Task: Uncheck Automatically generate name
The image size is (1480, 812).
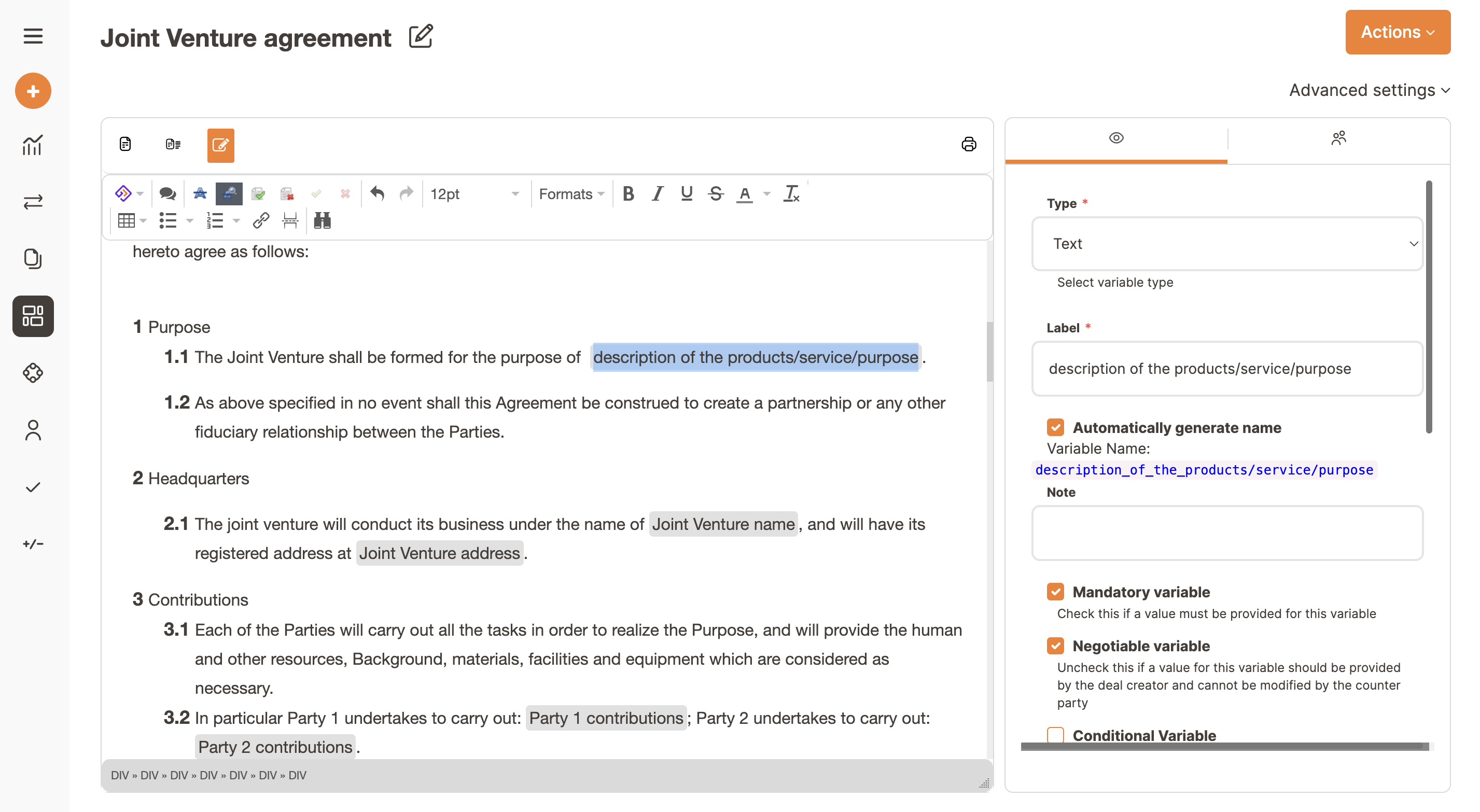Action: (1055, 428)
